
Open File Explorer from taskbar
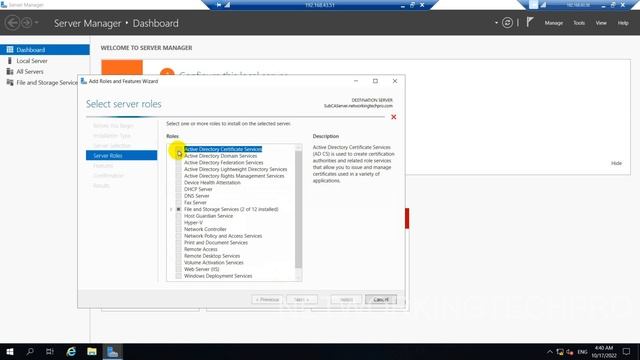click(92, 351)
